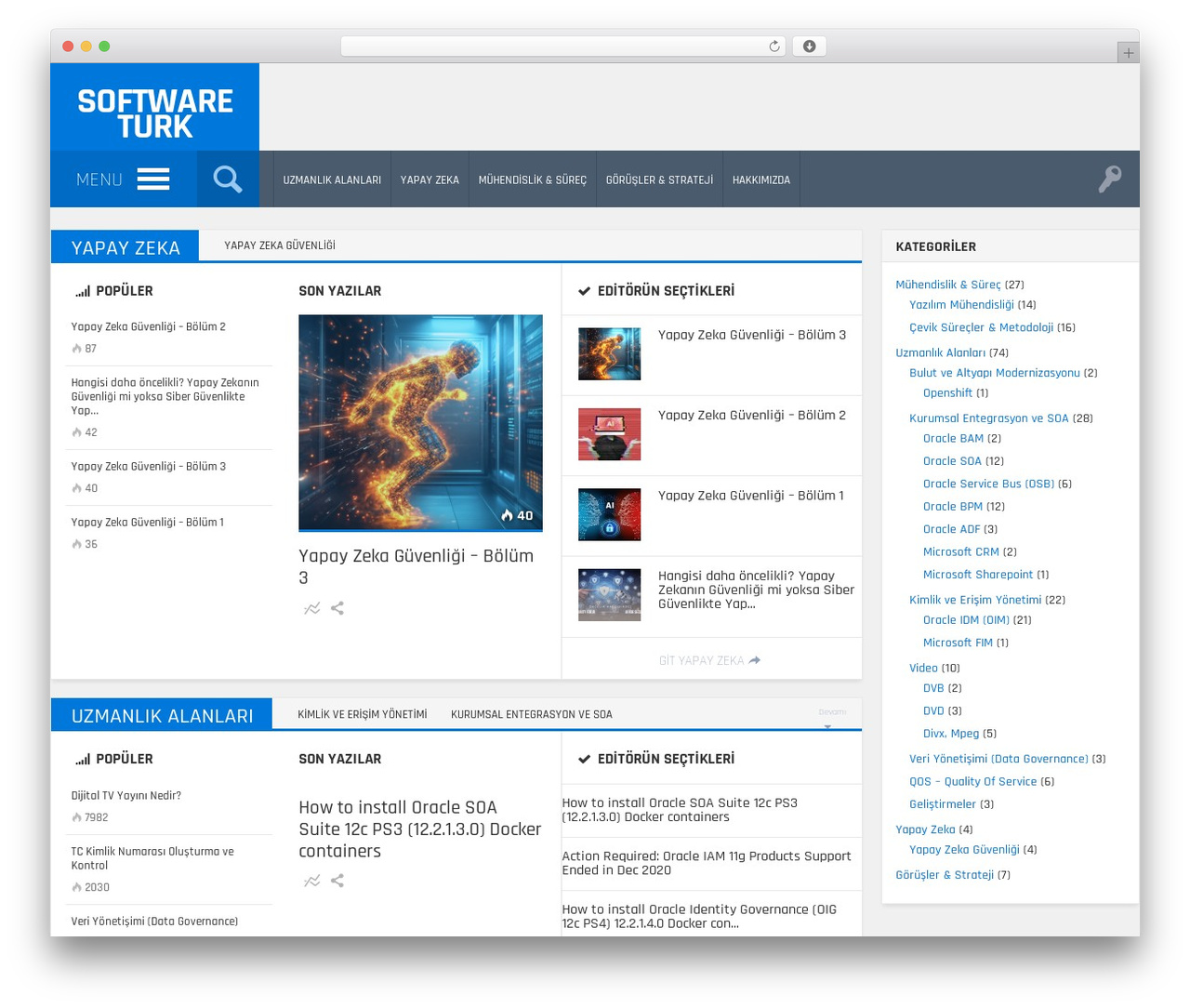The image size is (1190, 1008).
Task: Open TC Kimlik Numarası Oluşturma ve Kontrol post
Action: [152, 858]
